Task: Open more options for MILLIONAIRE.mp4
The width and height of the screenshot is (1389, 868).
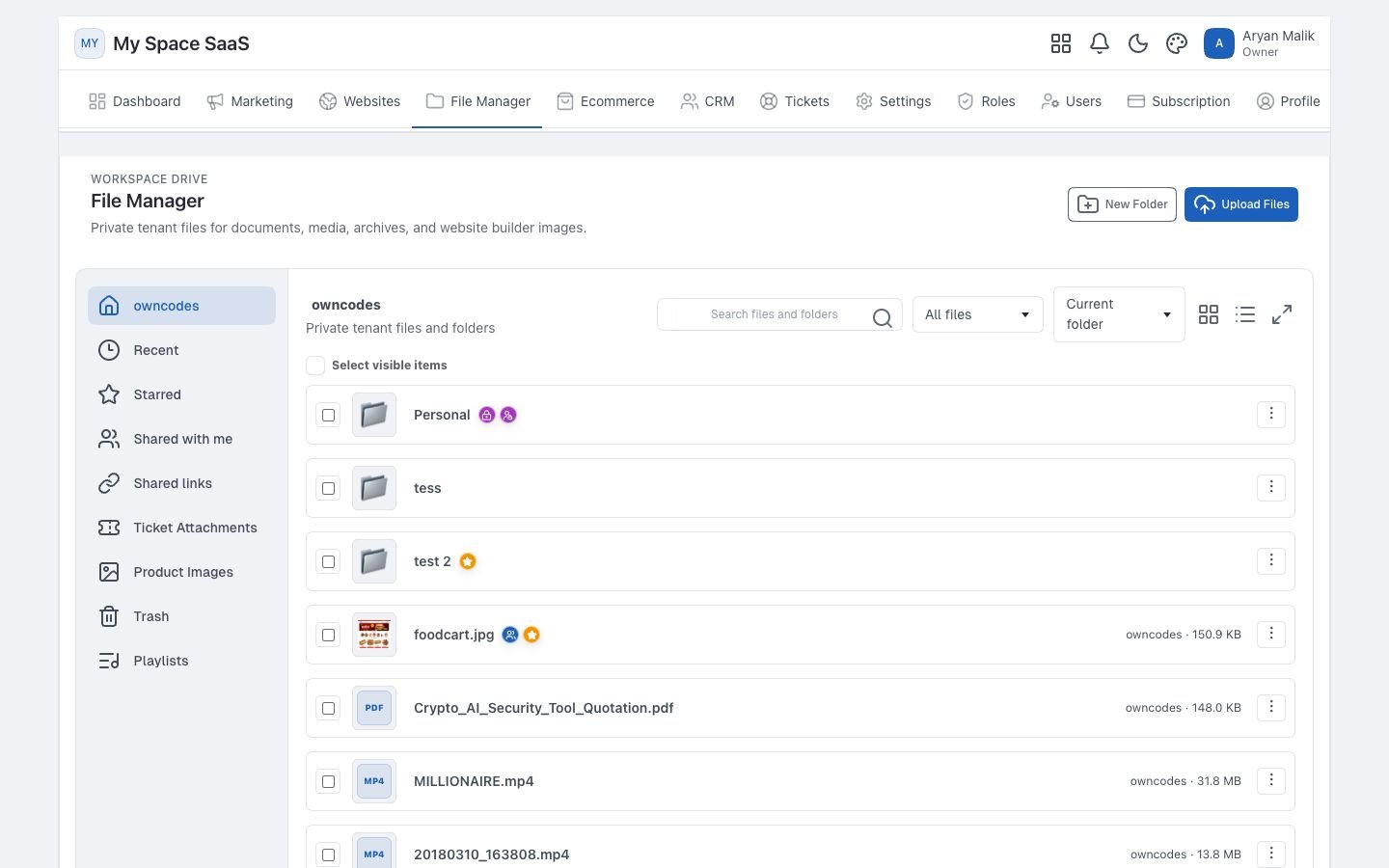Action: [1271, 780]
